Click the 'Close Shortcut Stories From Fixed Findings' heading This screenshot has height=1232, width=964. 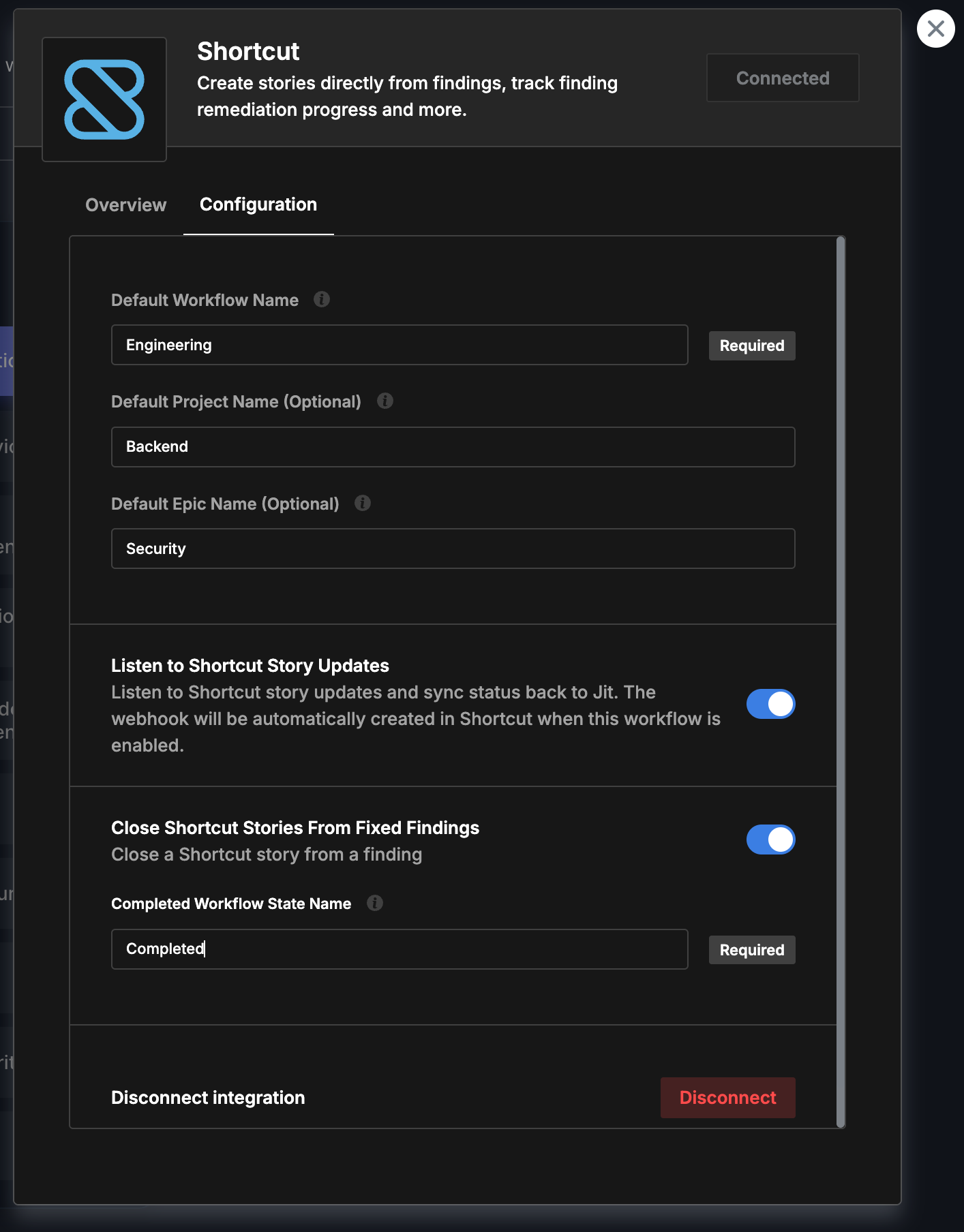coord(295,828)
